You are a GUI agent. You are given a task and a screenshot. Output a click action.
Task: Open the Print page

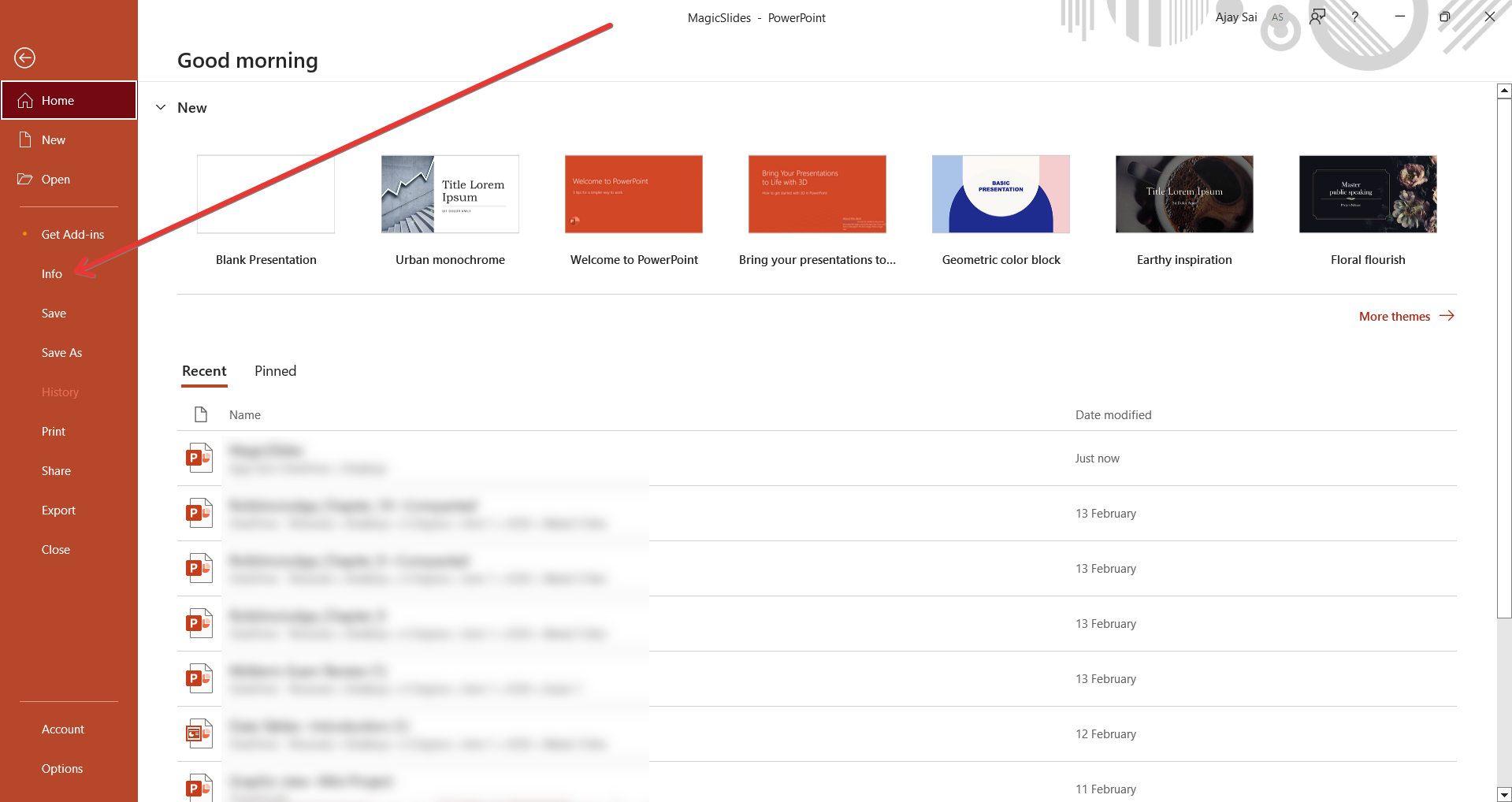tap(69, 431)
